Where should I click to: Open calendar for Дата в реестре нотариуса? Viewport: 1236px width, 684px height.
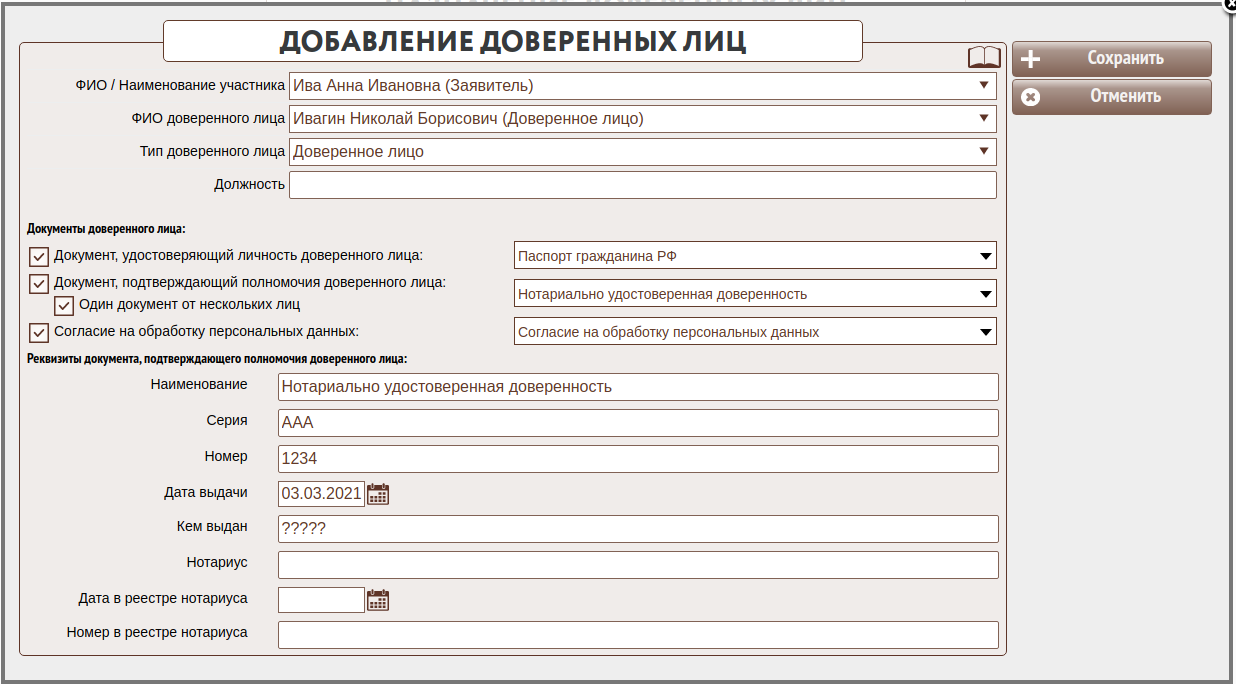(x=378, y=600)
